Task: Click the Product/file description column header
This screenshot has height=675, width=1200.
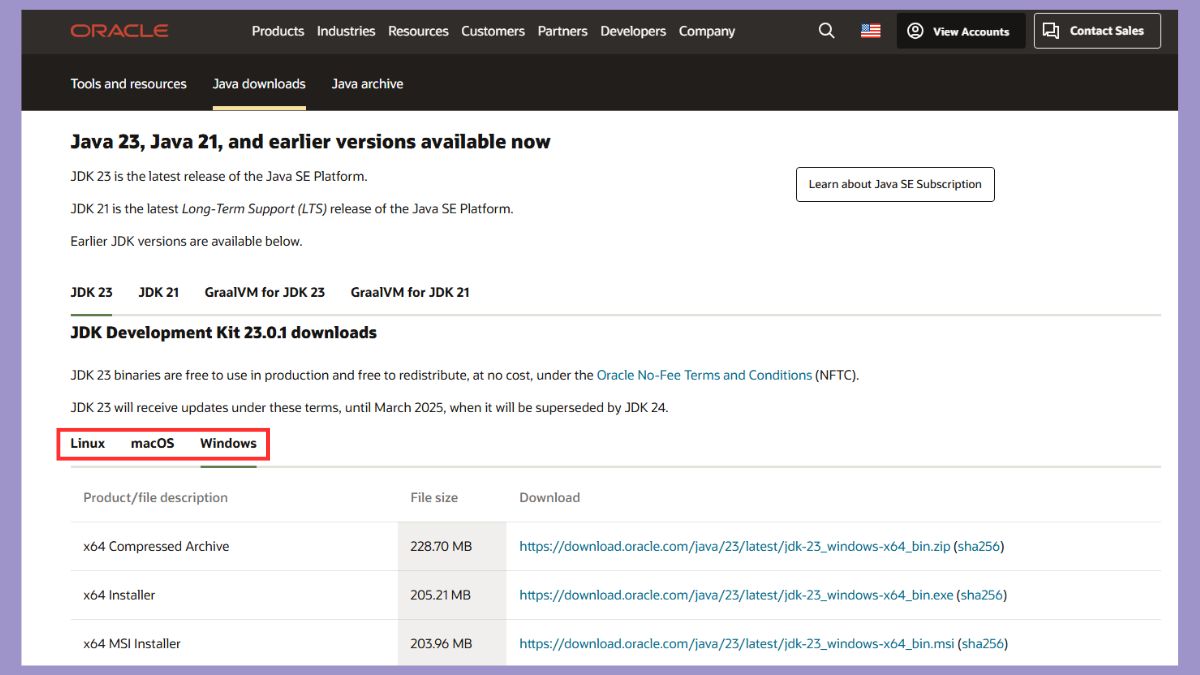Action: click(155, 497)
